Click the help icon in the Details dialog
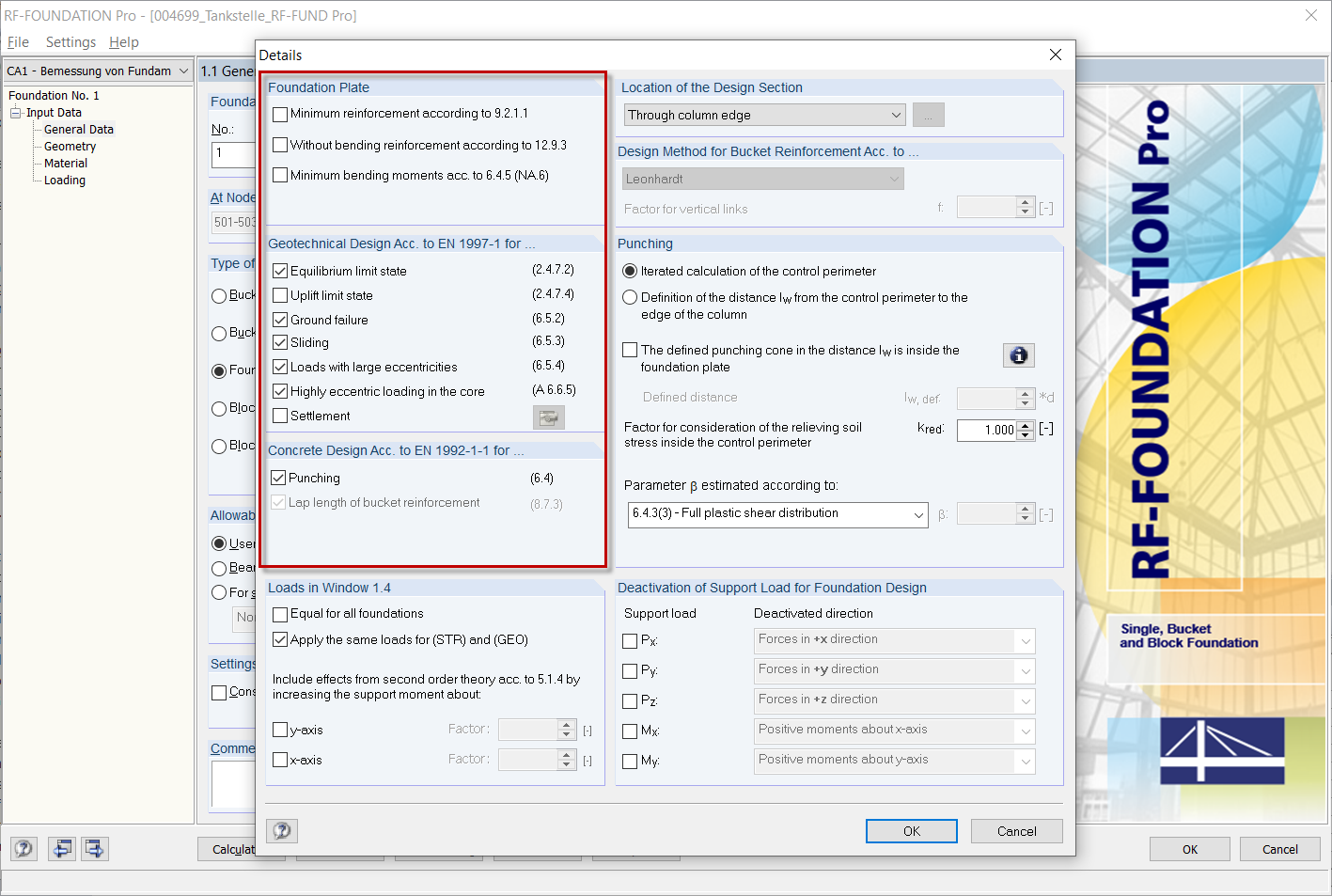The height and width of the screenshot is (896, 1332). (x=280, y=830)
